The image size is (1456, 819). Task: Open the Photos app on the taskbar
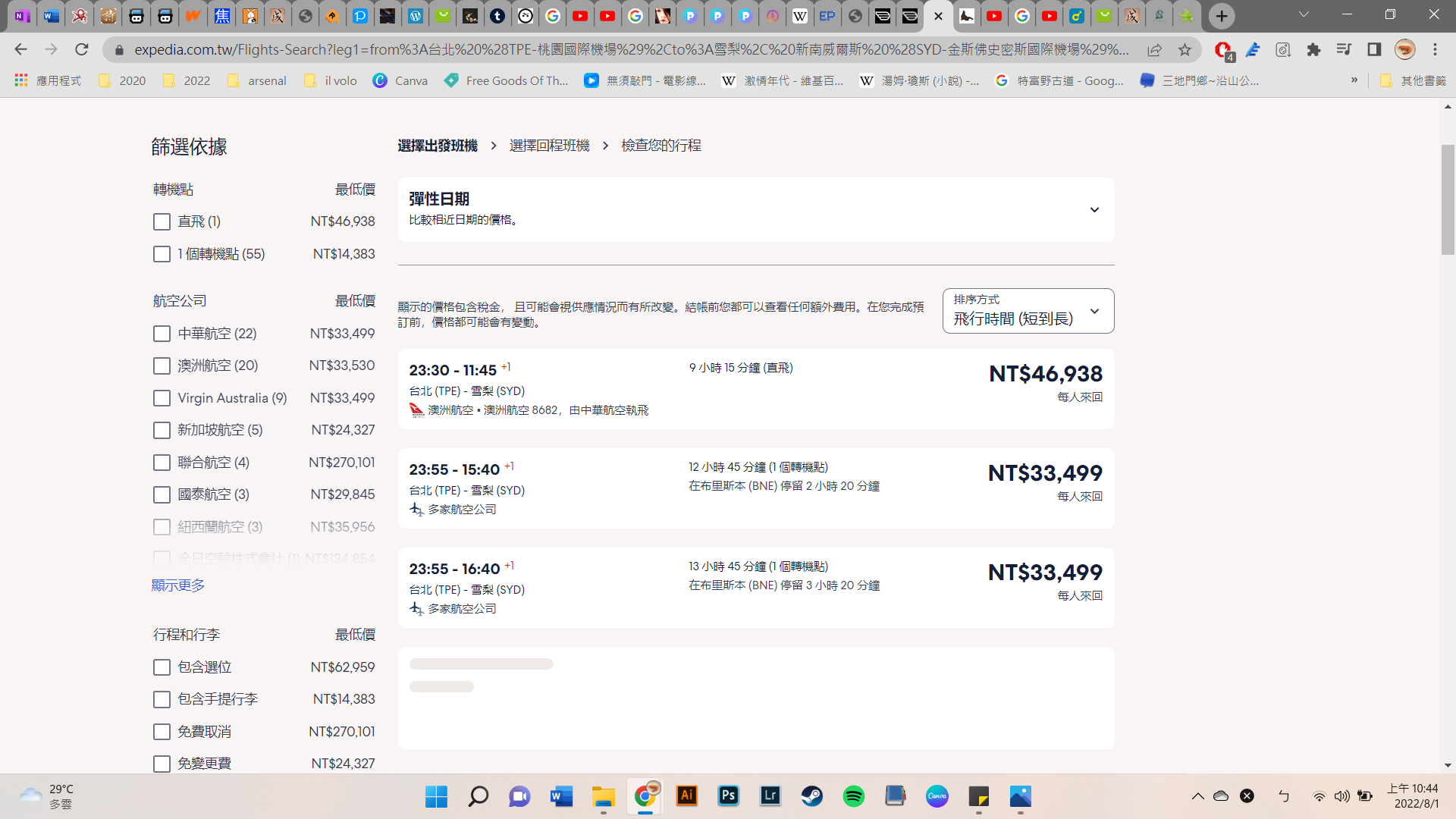coord(1021,796)
